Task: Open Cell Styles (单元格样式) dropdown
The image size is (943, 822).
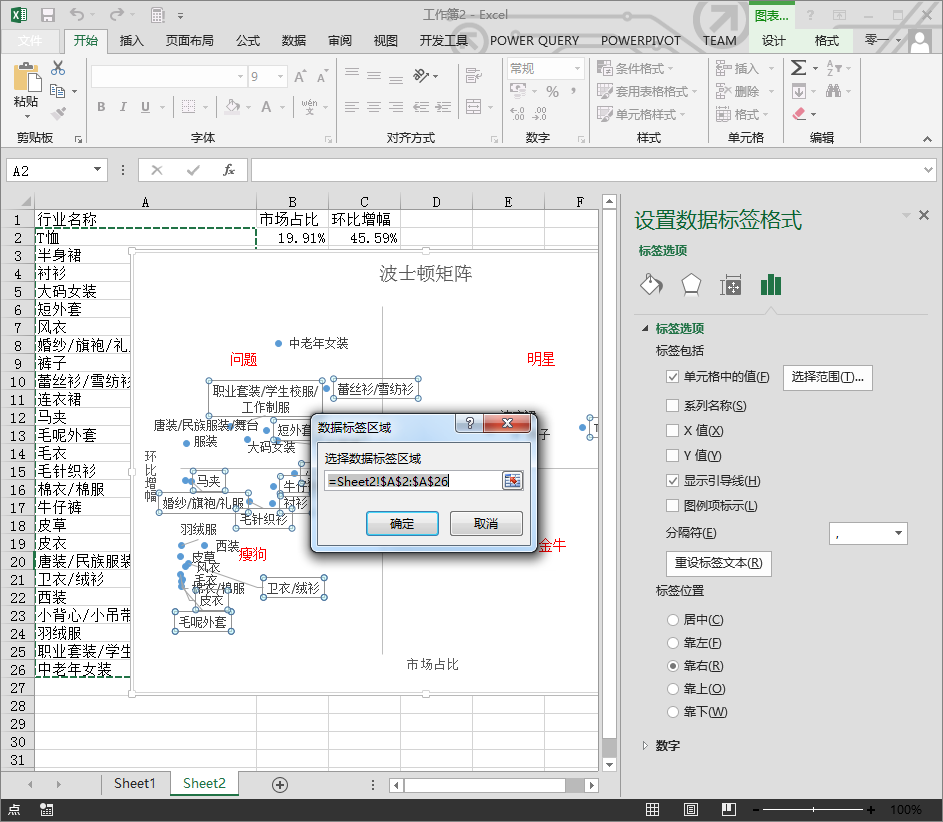Action: point(641,114)
